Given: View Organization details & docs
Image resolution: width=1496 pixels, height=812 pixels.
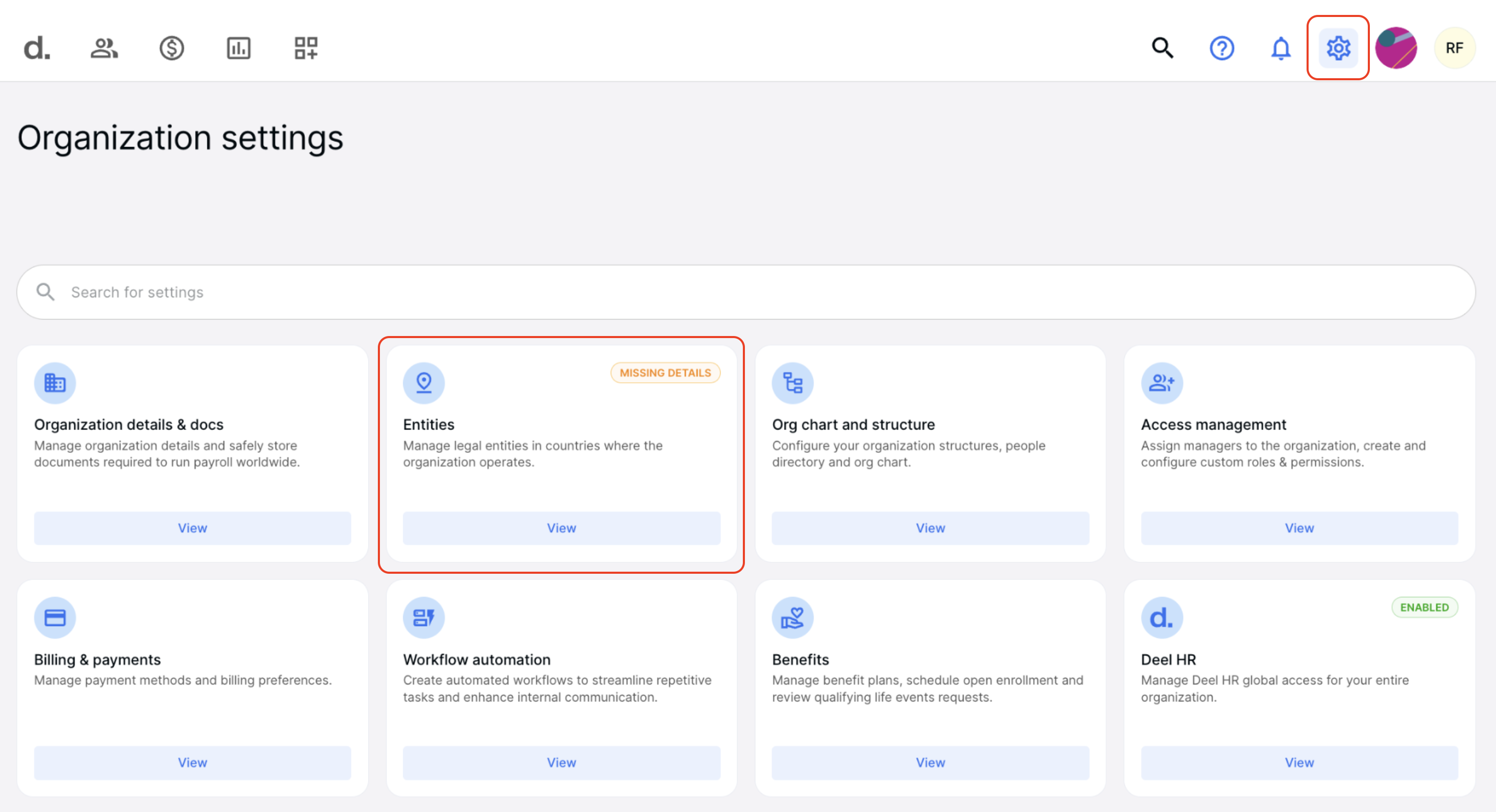Looking at the screenshot, I should tap(192, 528).
